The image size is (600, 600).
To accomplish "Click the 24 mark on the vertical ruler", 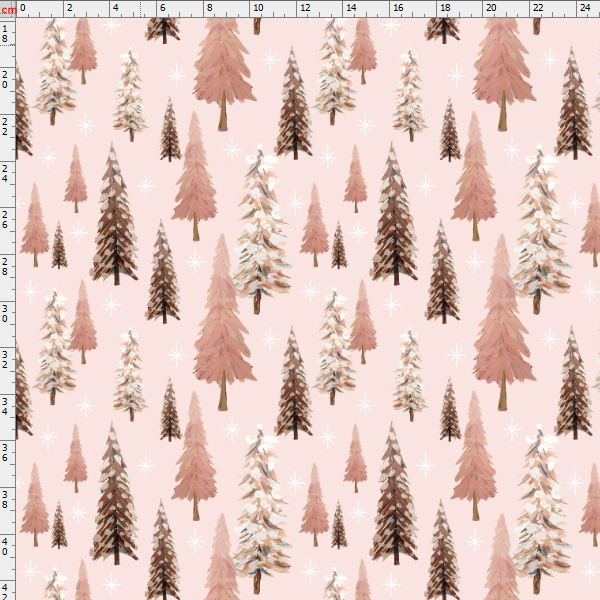I will click(5, 173).
